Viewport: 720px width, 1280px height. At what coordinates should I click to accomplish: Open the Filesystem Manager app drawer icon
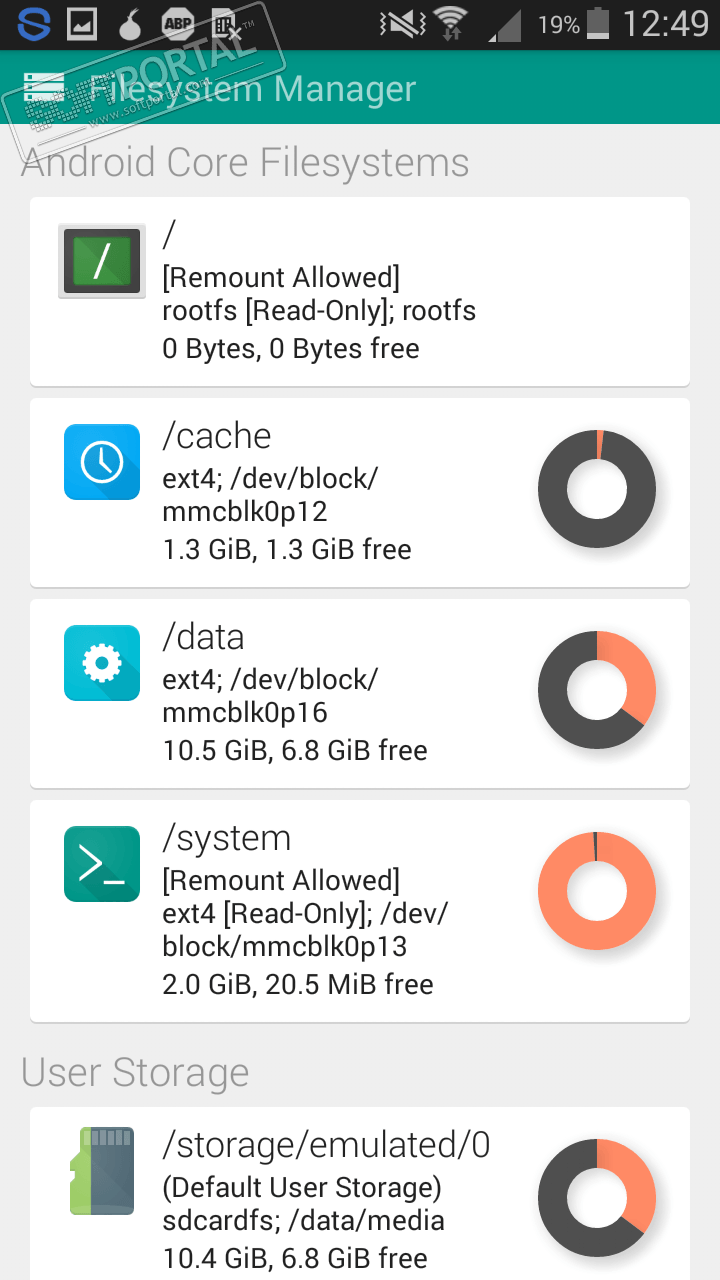tap(44, 89)
